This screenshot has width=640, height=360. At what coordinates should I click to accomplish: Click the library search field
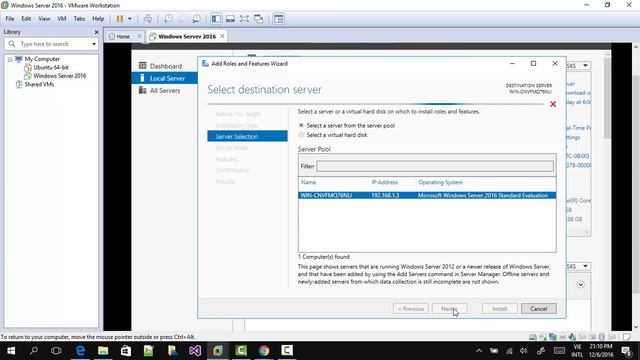pyautogui.click(x=51, y=44)
